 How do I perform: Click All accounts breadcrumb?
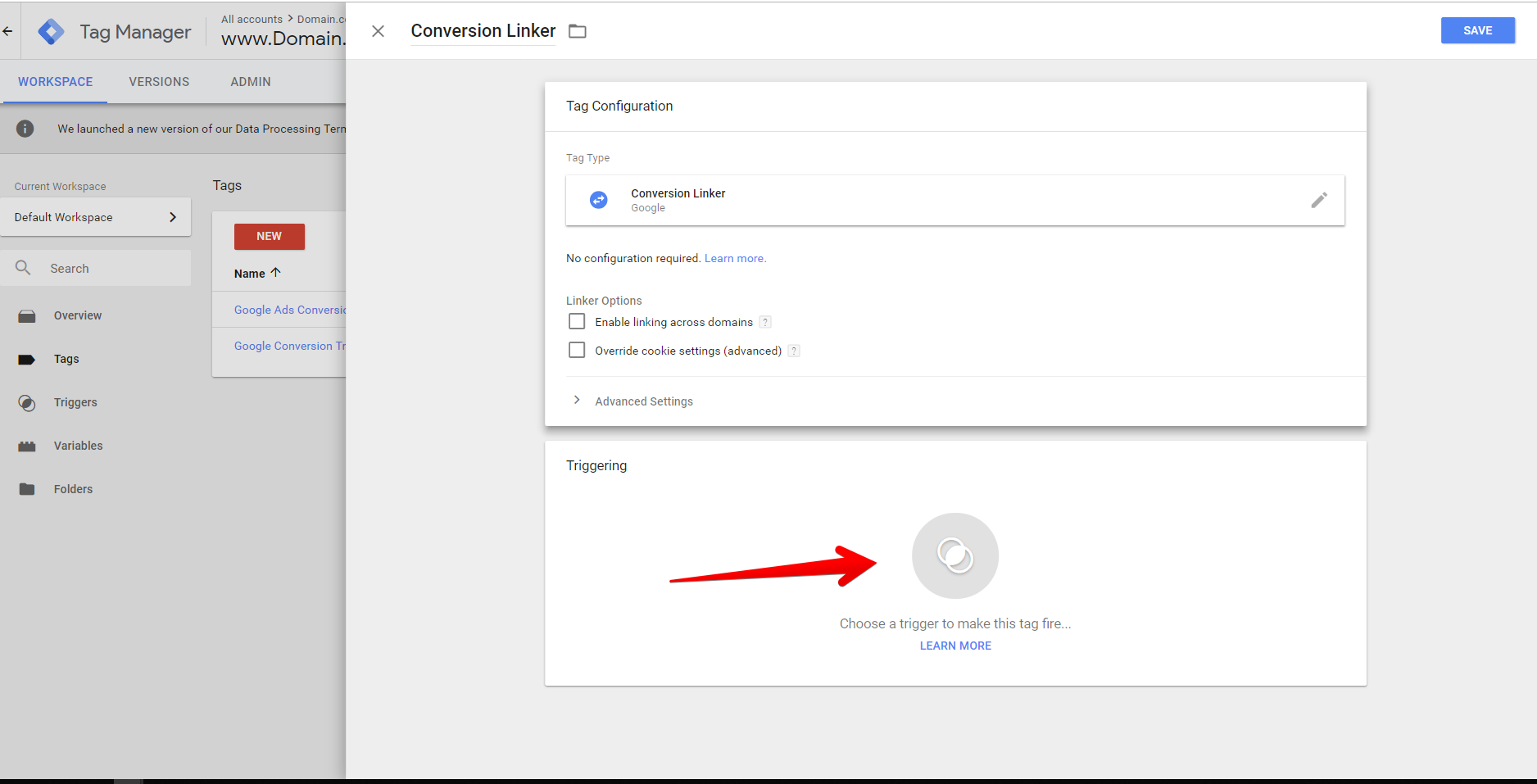click(x=252, y=19)
